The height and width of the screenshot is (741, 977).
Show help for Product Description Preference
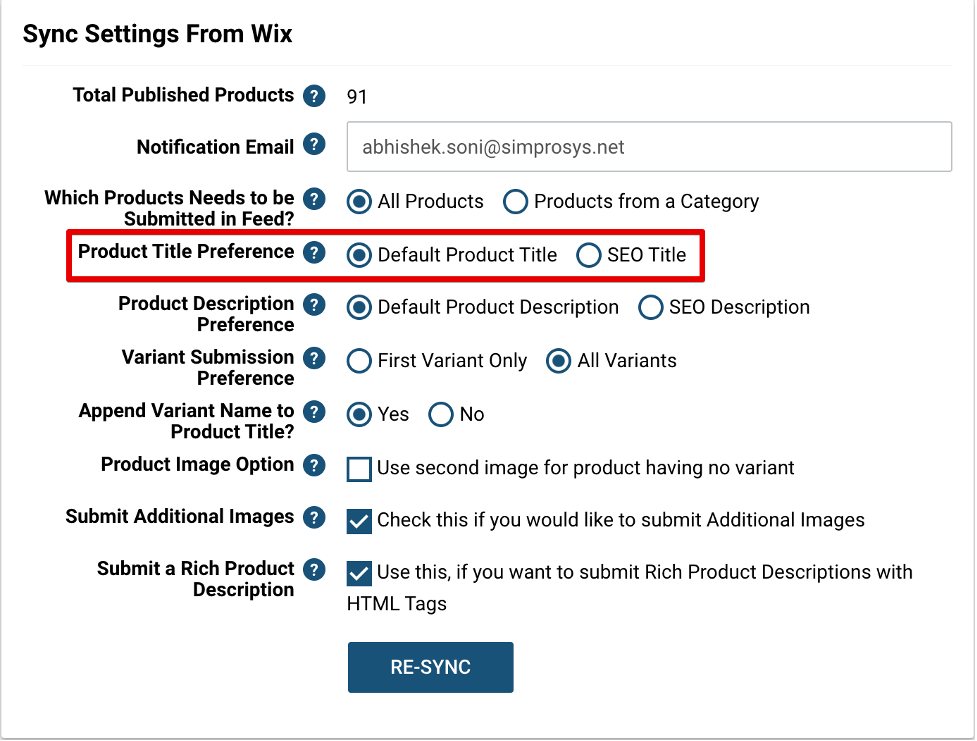tap(314, 305)
